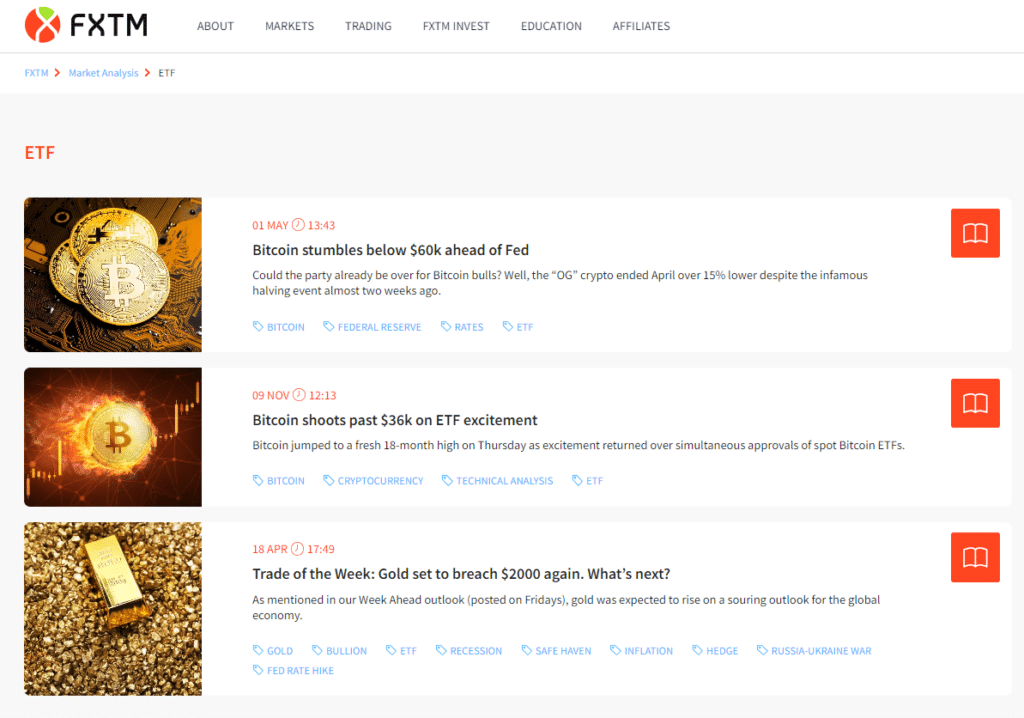Open the gold bar thumbnail
Viewport: 1024px width, 718px height.
coord(113,609)
